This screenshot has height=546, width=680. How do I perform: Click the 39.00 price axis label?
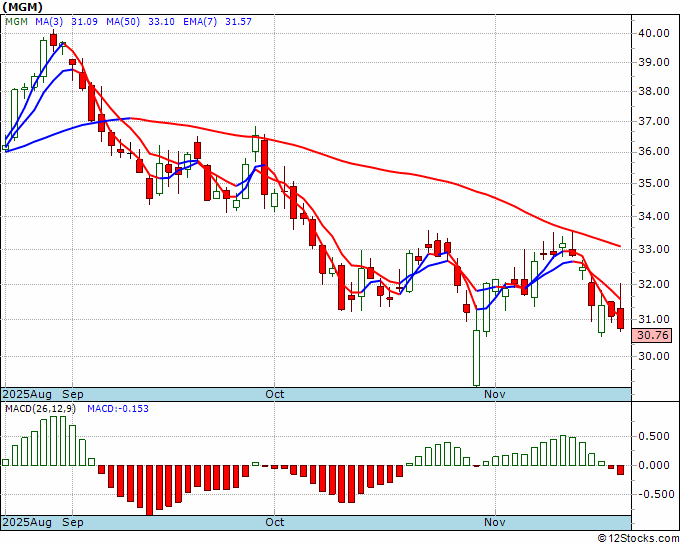point(653,62)
